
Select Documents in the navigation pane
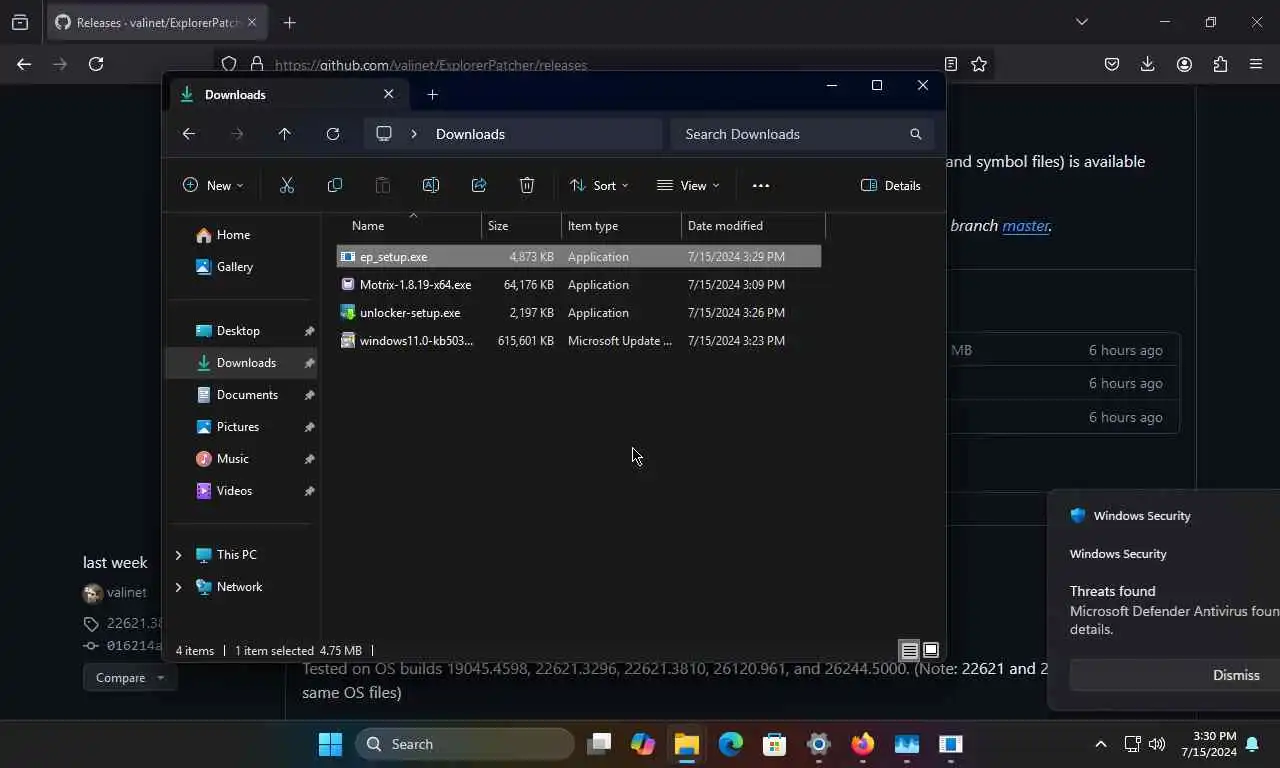pos(242,395)
